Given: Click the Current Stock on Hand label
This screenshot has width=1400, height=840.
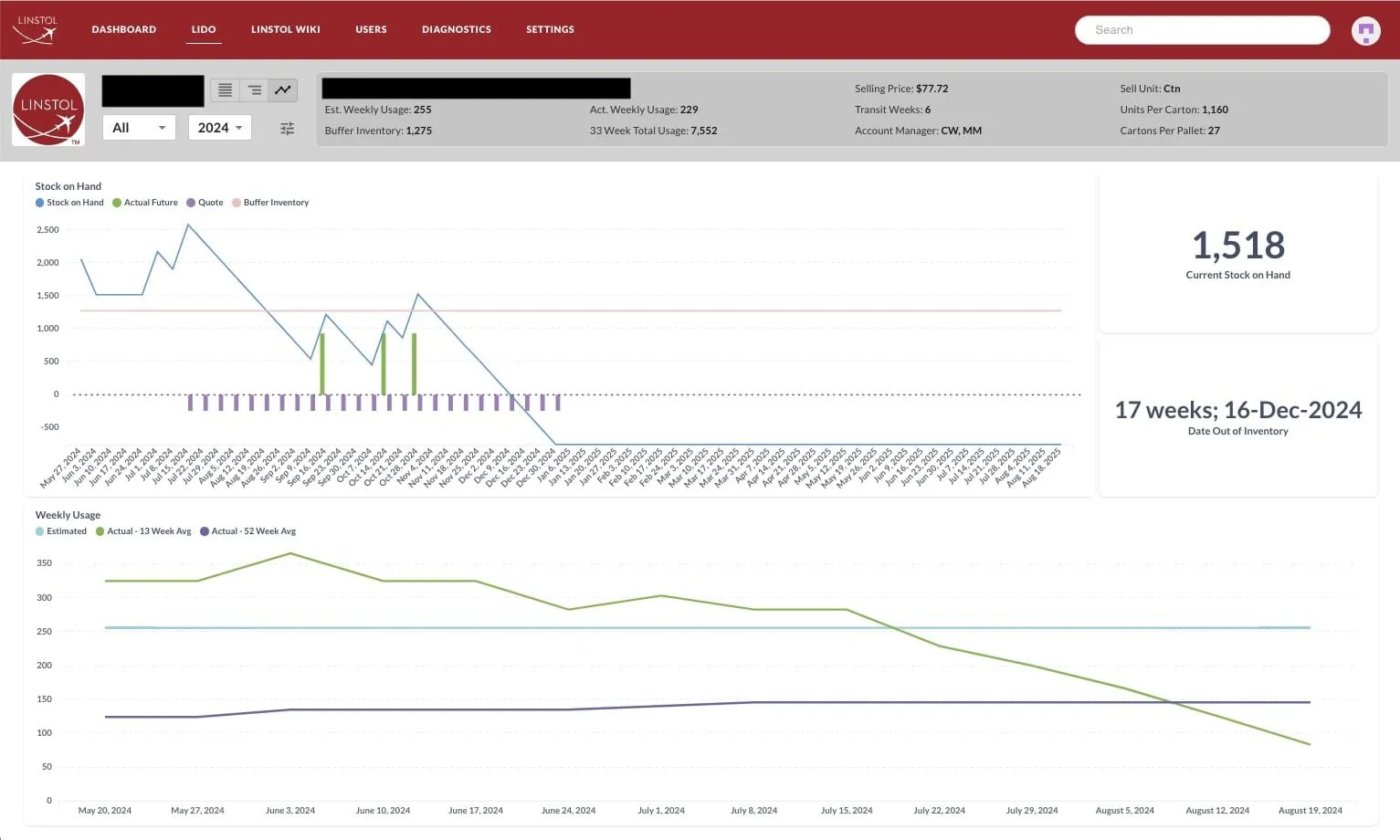Looking at the screenshot, I should tap(1238, 275).
